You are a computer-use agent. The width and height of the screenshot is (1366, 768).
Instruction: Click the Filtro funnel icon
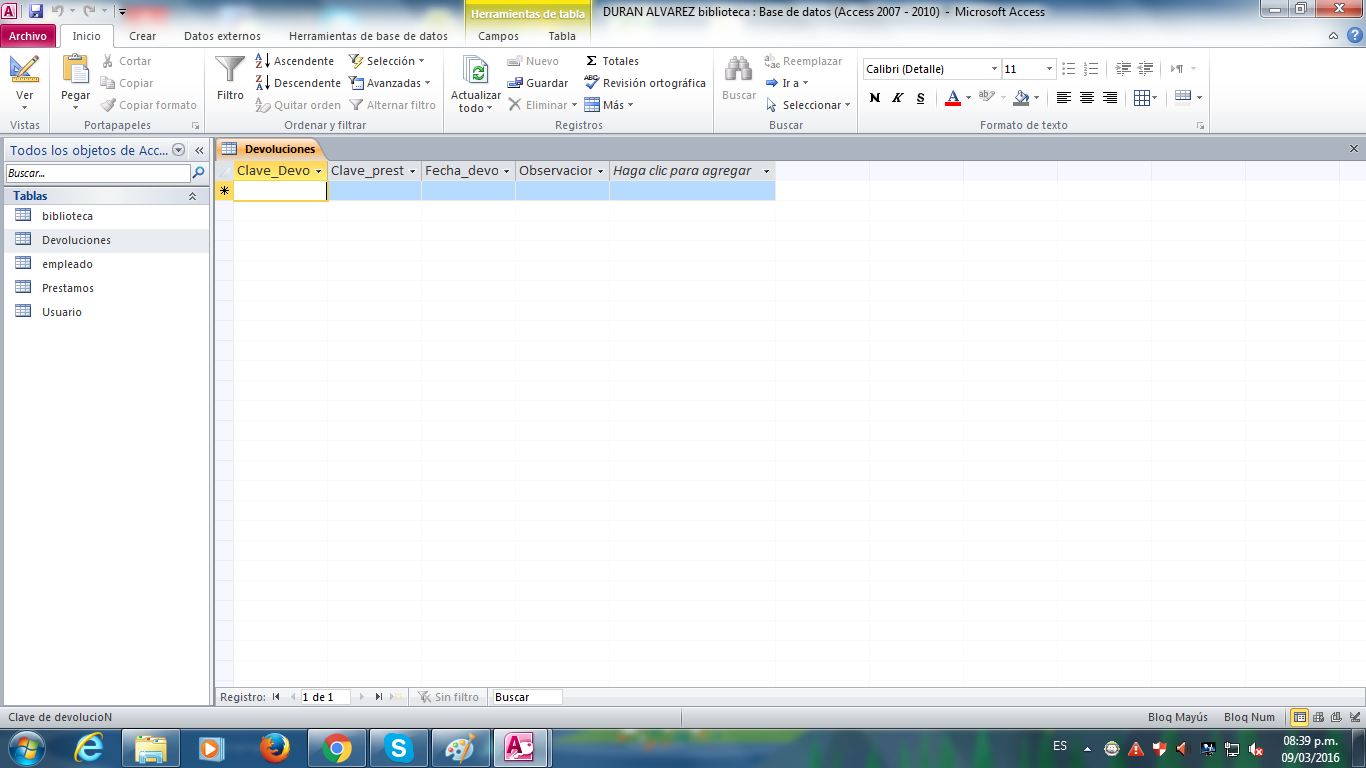pos(230,70)
